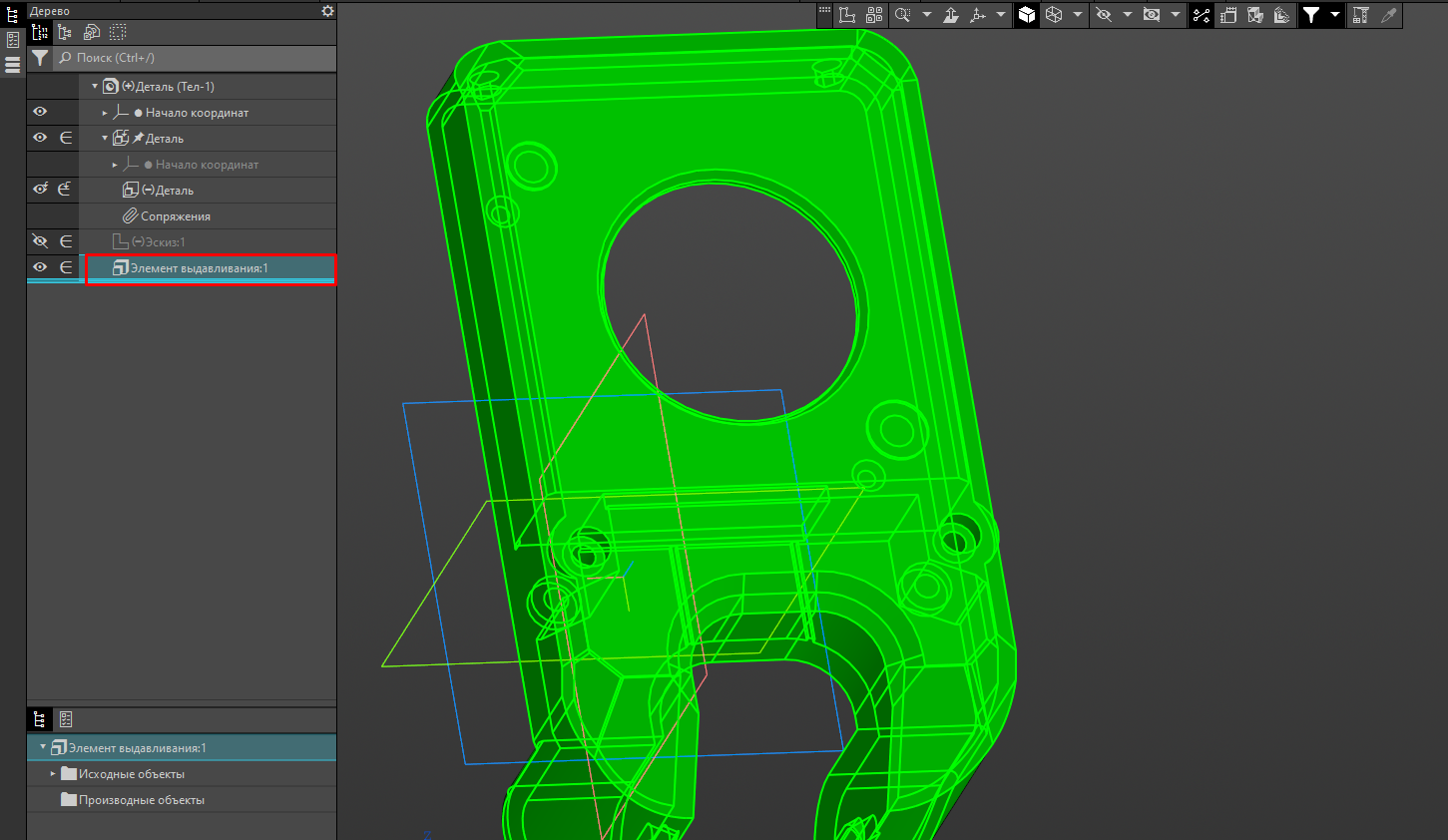Show the hidden Эскиз:1 via eye icon
Image resolution: width=1448 pixels, height=840 pixels.
point(40,241)
